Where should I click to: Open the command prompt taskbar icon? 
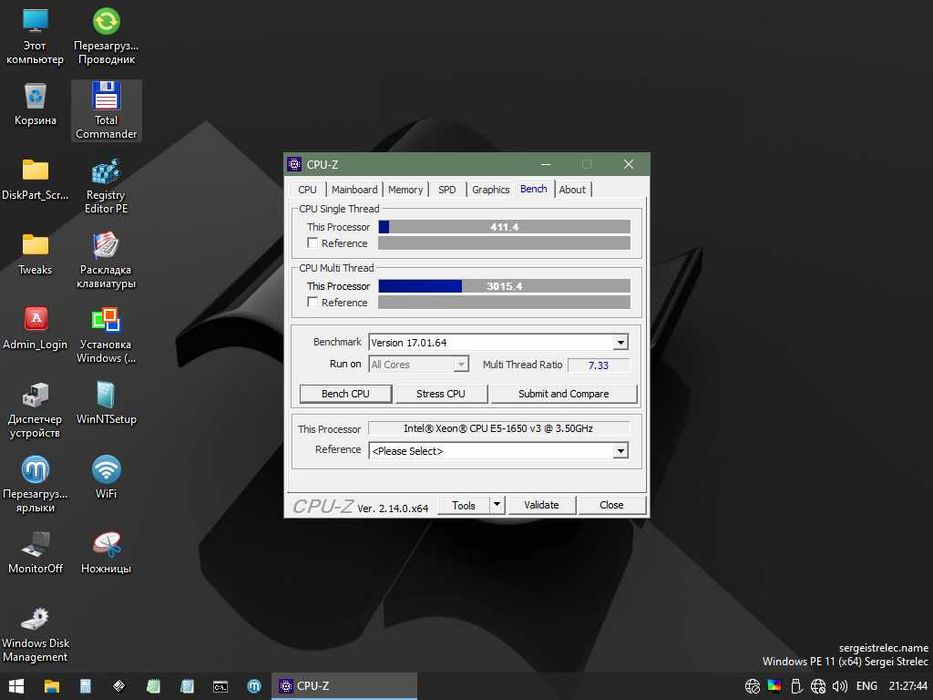click(220, 686)
